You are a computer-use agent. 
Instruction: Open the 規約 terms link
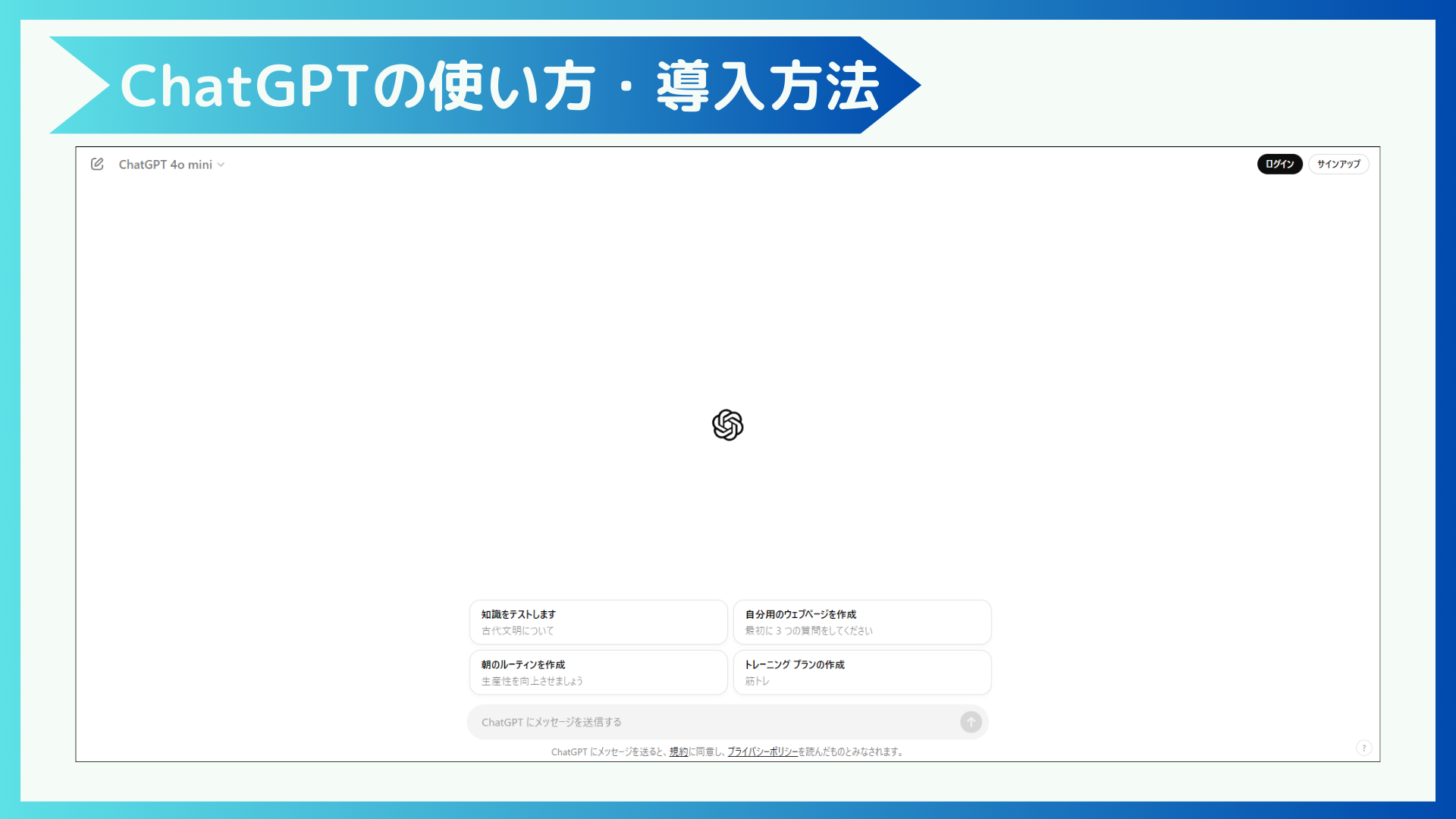coord(677,752)
